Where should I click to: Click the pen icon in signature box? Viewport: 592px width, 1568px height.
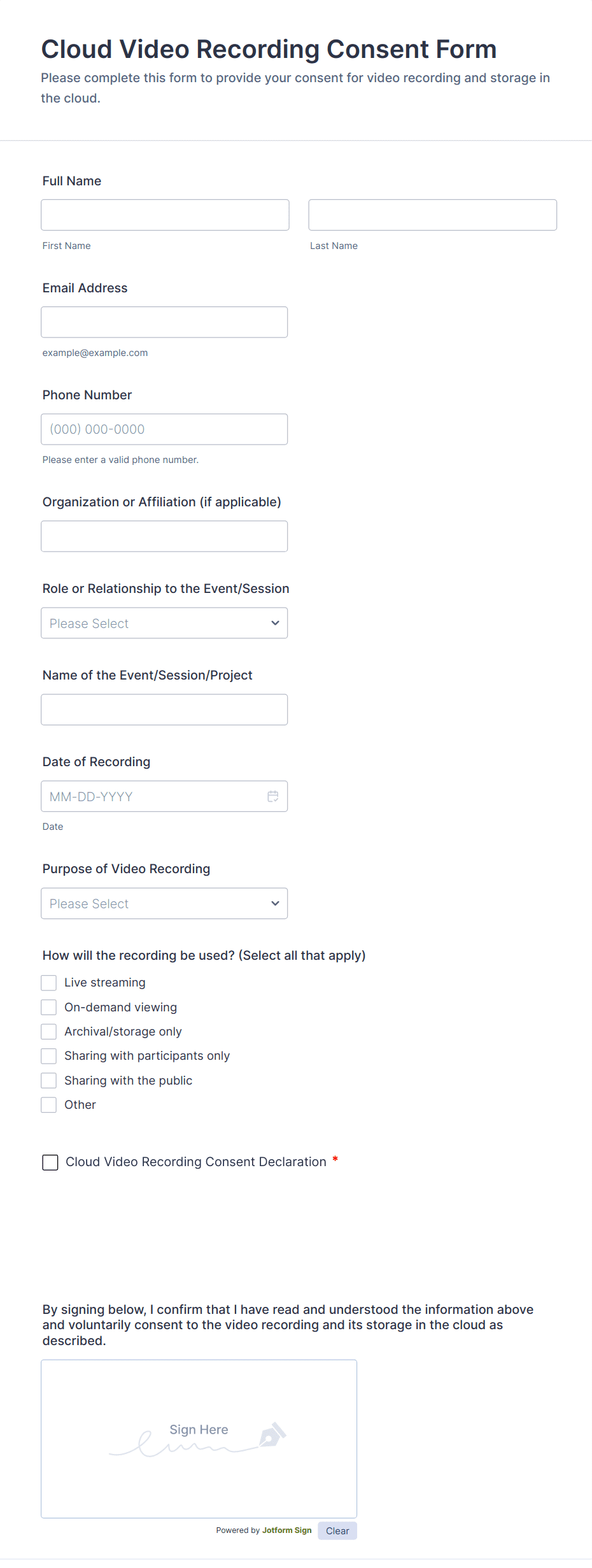pos(272,1434)
